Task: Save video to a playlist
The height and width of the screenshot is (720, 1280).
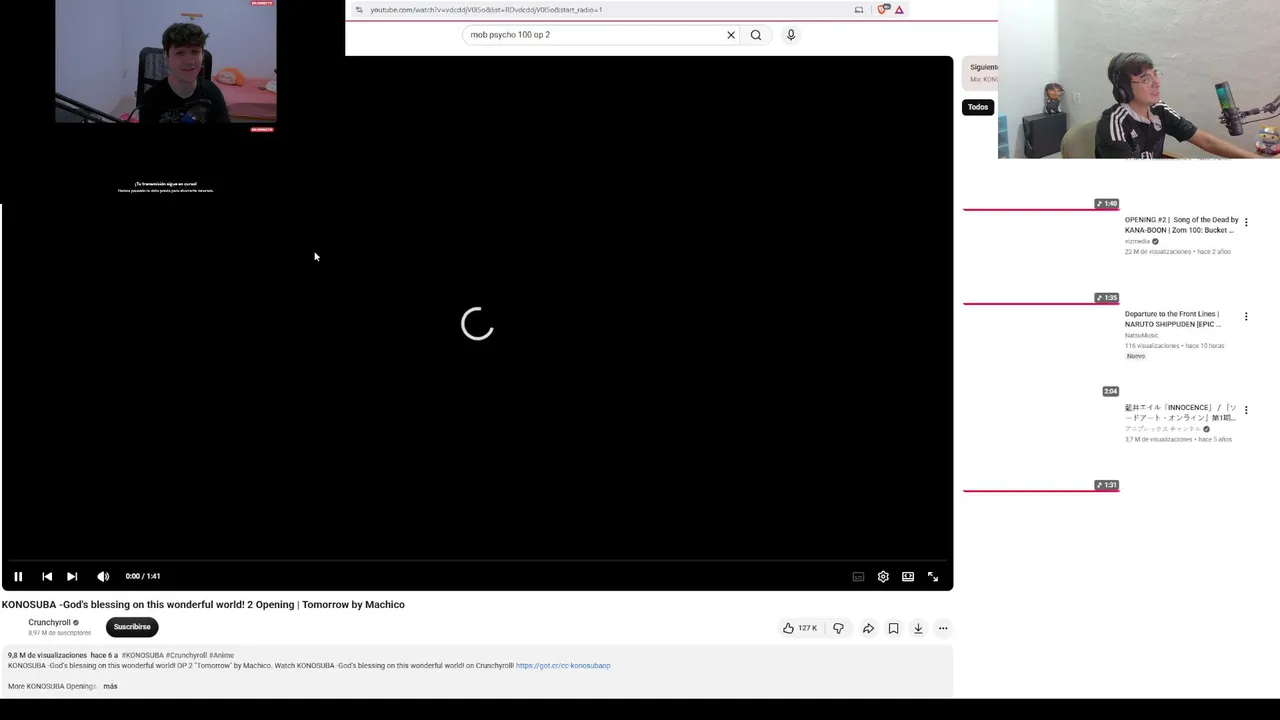Action: point(893,628)
